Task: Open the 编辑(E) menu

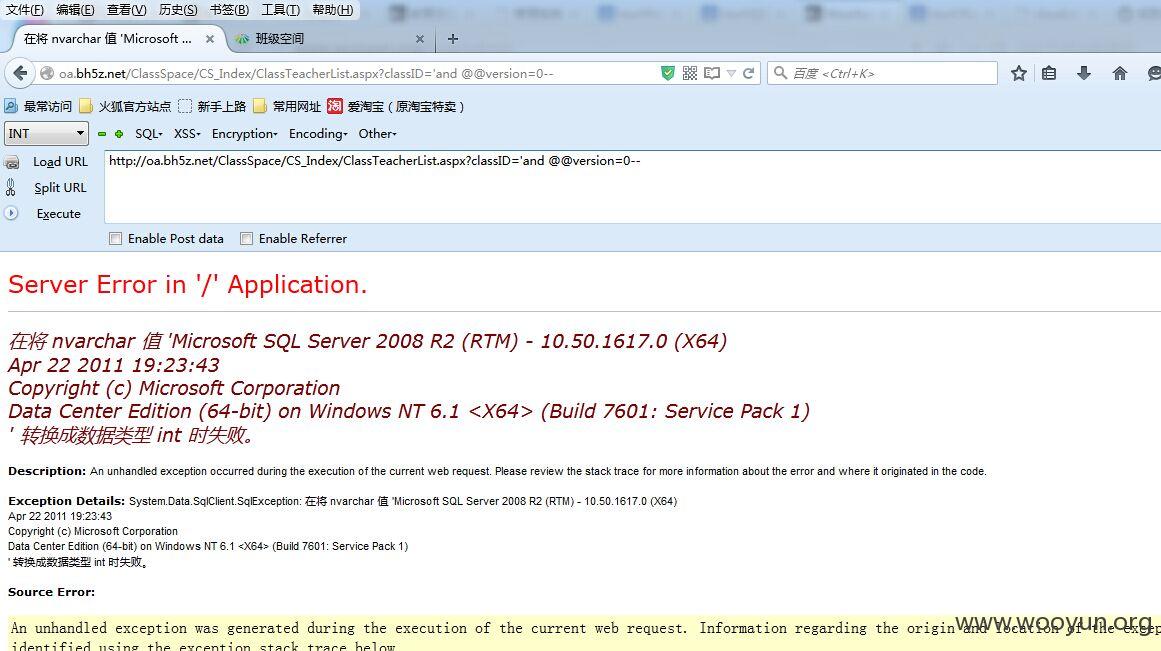Action: pos(76,10)
